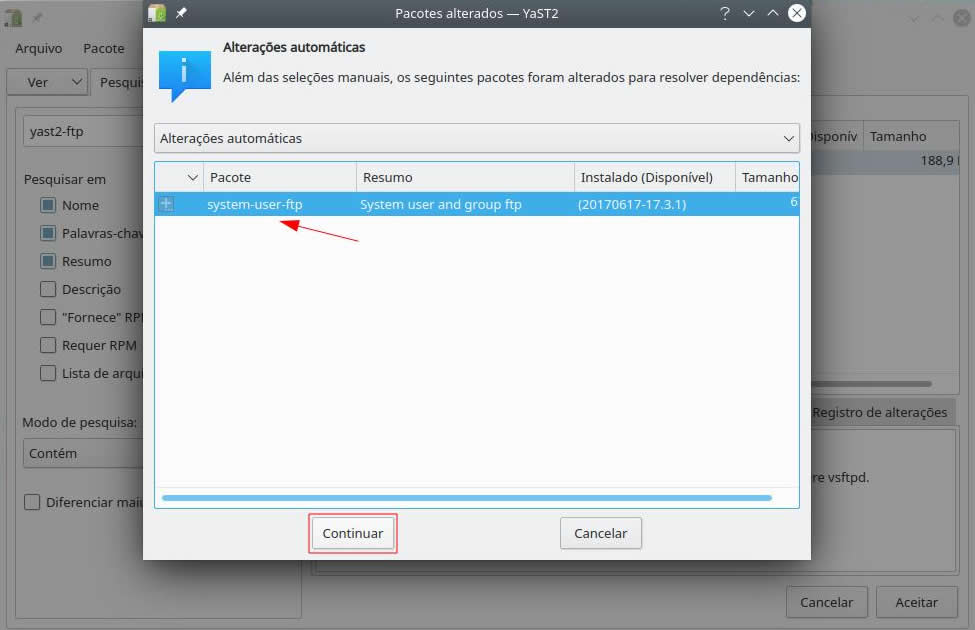Toggle the Nome search checkbox
975x630 pixels.
pyautogui.click(x=48, y=205)
